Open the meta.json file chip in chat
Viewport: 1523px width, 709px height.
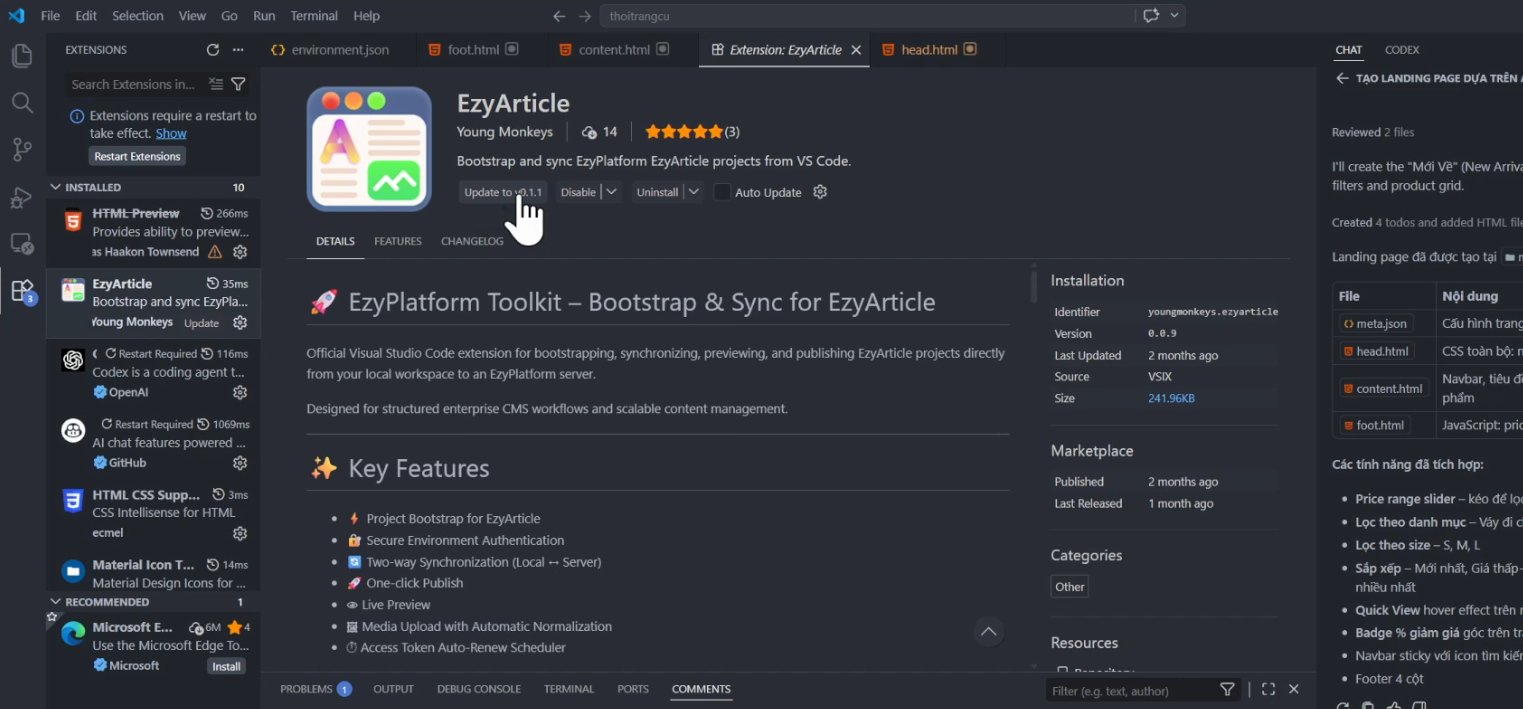coord(1375,323)
